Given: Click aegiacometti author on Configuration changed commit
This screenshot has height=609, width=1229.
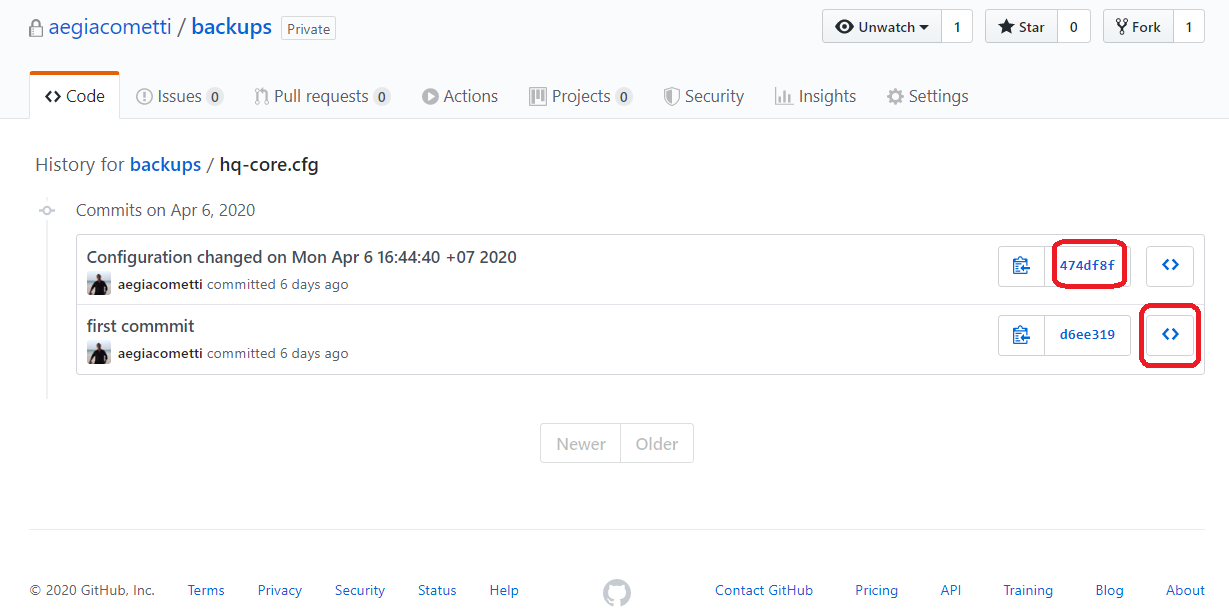Looking at the screenshot, I should coord(160,284).
